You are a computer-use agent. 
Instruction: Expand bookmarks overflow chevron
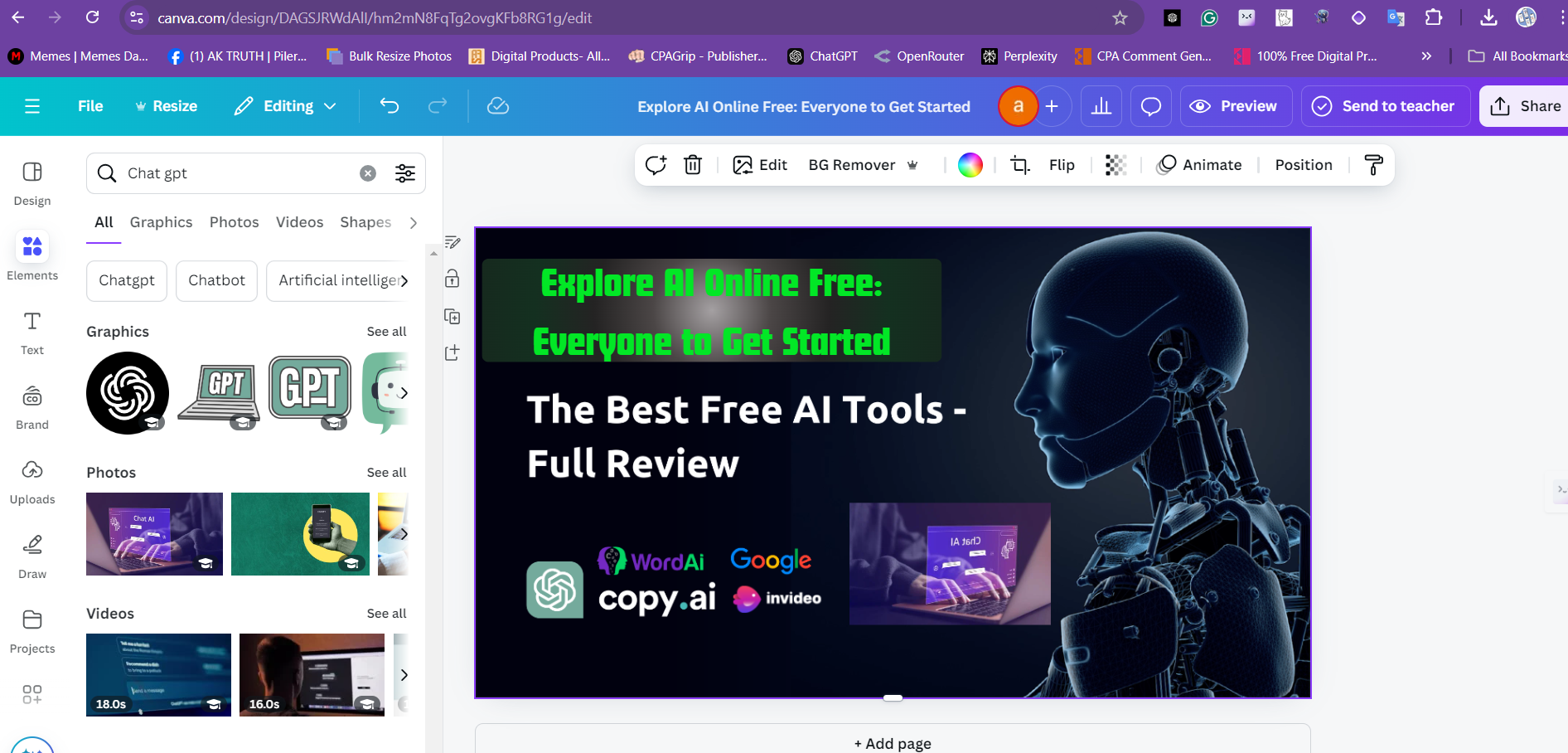(x=1426, y=56)
